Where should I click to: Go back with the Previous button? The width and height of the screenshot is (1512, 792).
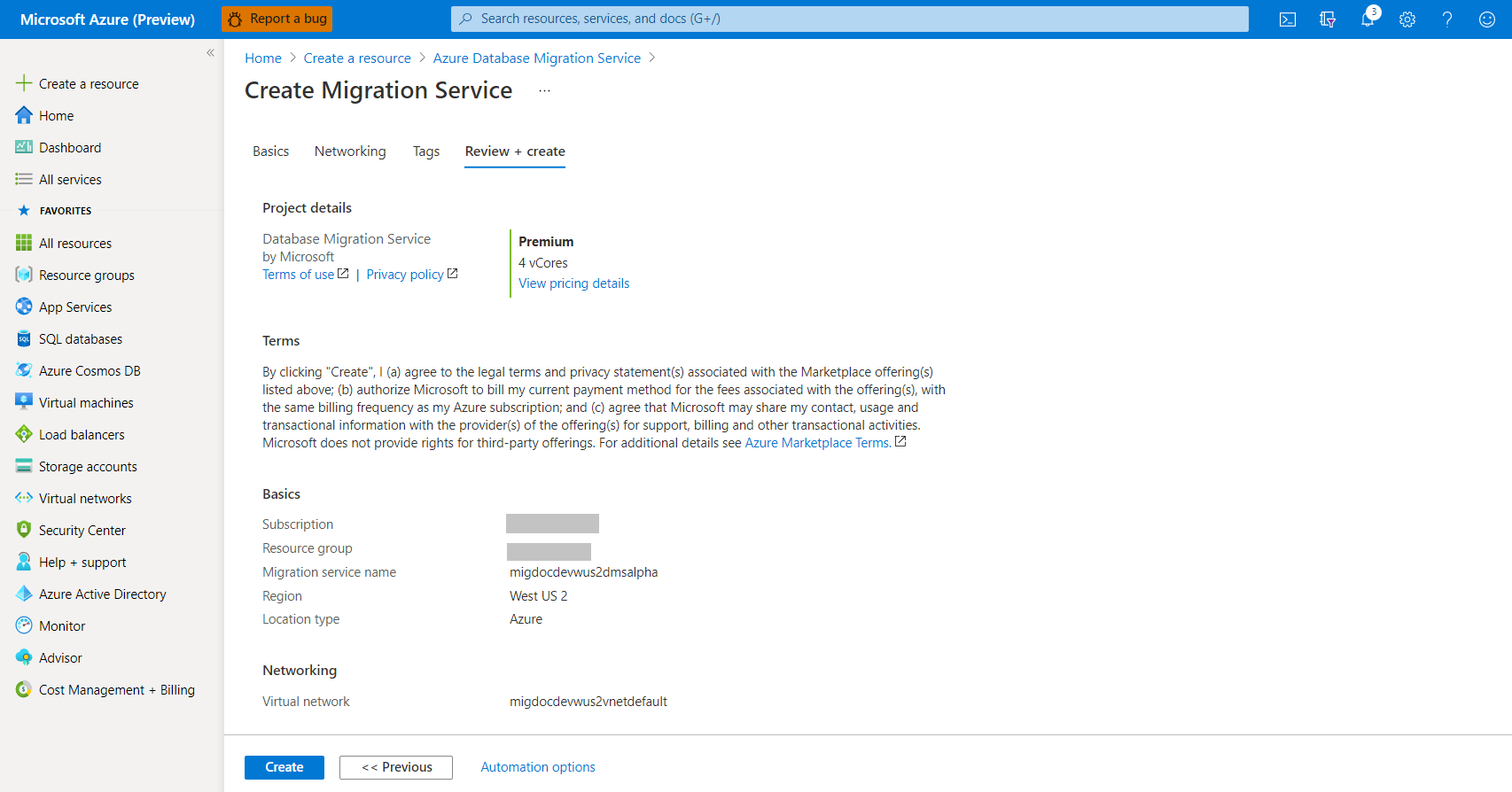pyautogui.click(x=396, y=767)
